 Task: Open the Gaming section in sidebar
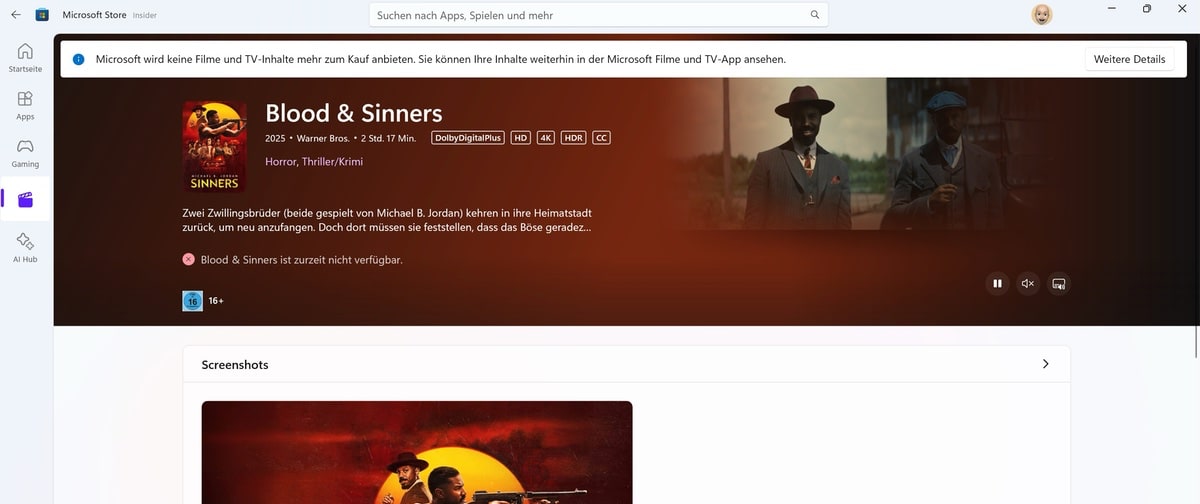tap(25, 152)
